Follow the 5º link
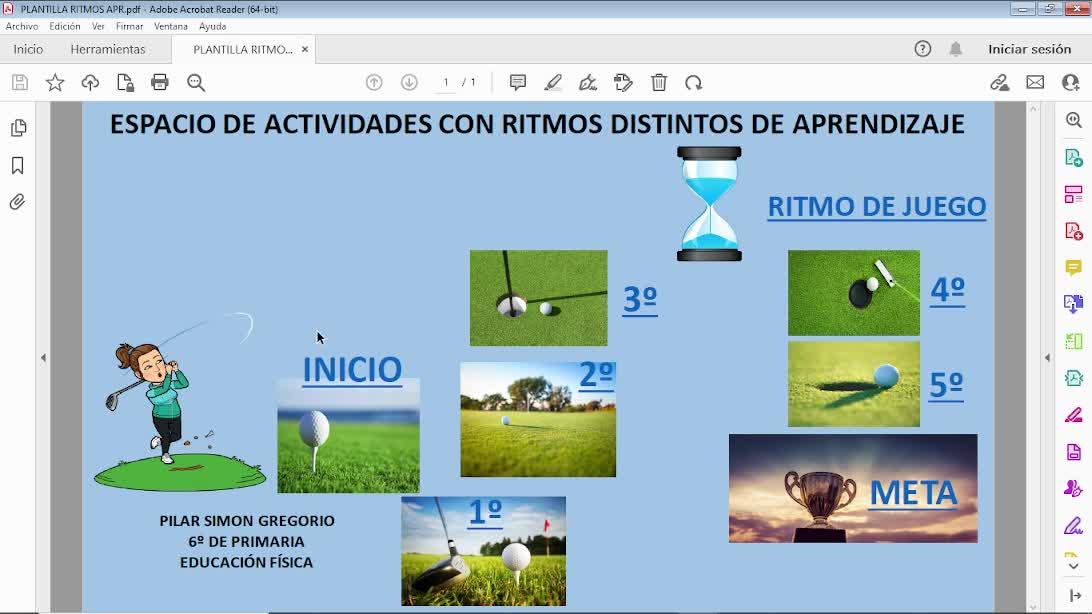This screenshot has height=614, width=1092. tap(946, 384)
